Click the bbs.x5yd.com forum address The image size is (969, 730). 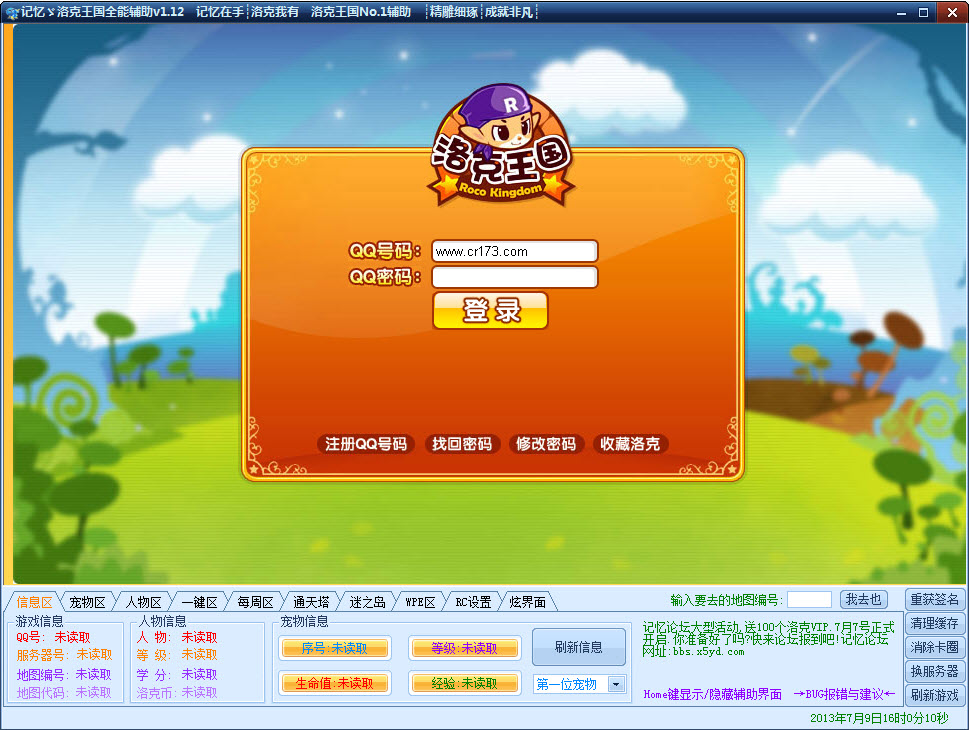(x=709, y=651)
